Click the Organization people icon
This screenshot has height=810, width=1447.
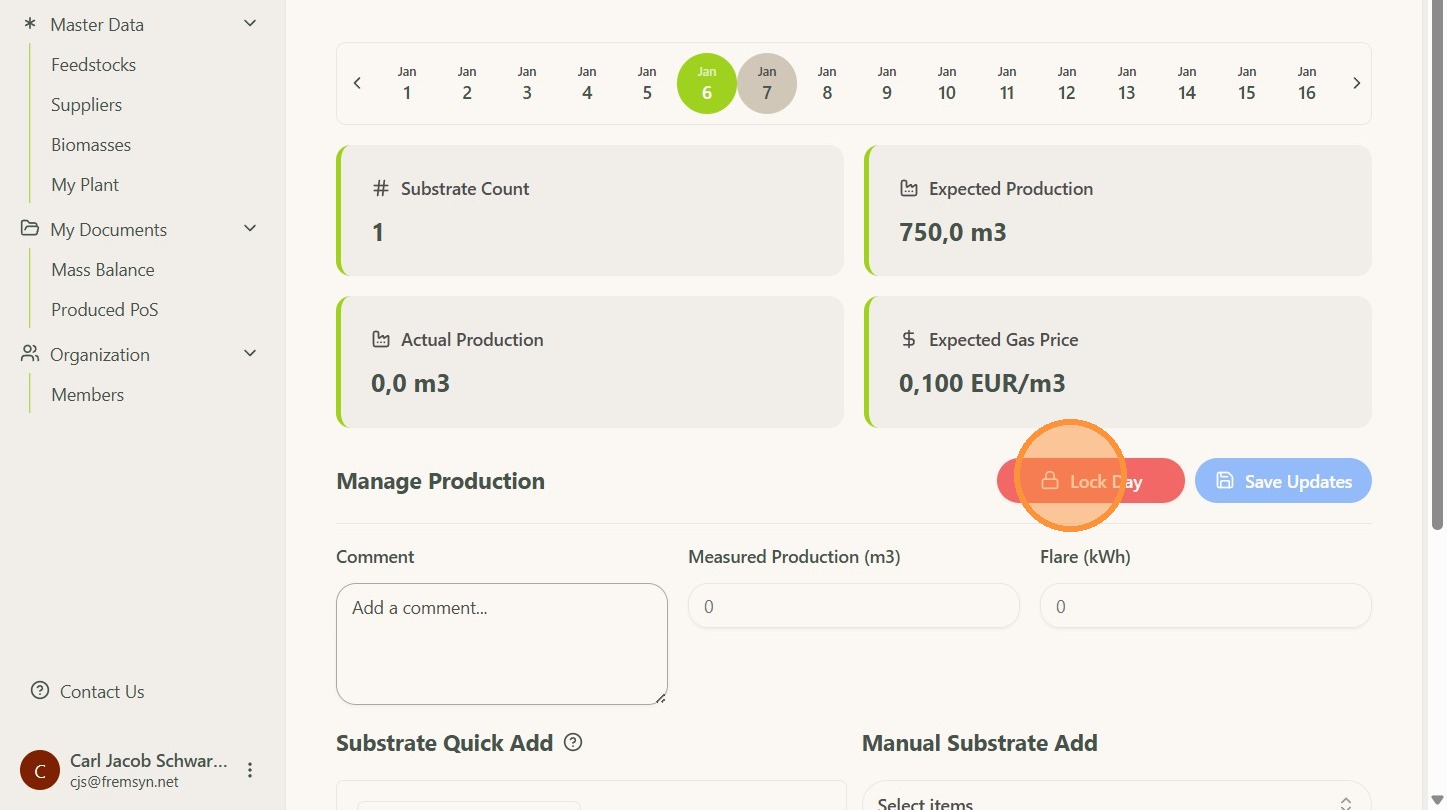point(30,354)
